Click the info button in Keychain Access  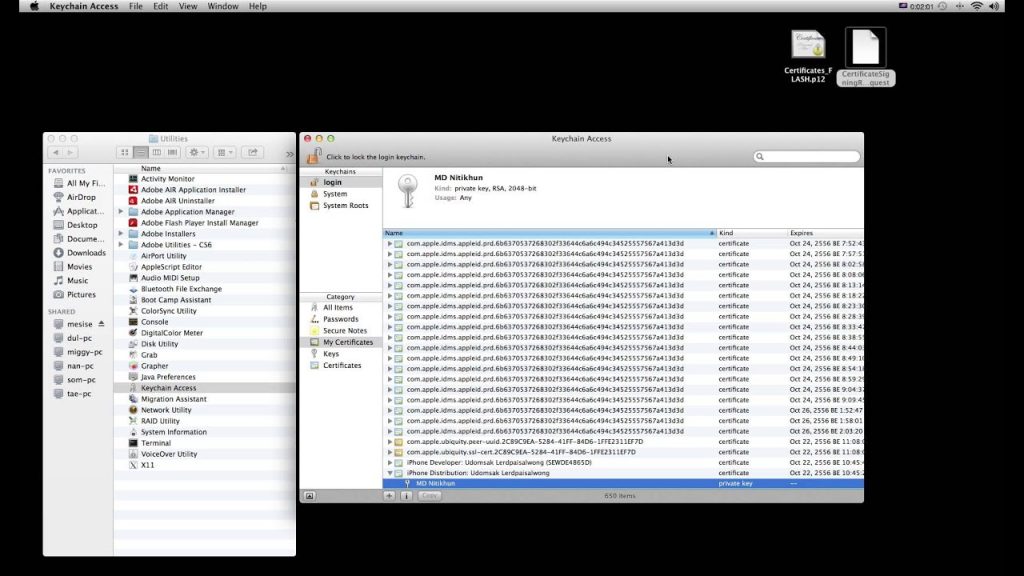[x=406, y=496]
